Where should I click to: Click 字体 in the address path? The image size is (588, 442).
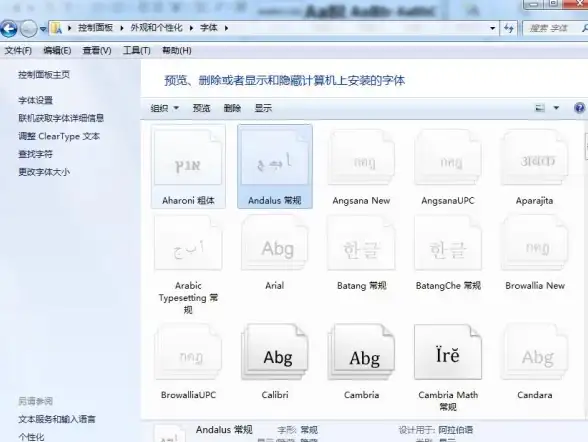coord(209,28)
